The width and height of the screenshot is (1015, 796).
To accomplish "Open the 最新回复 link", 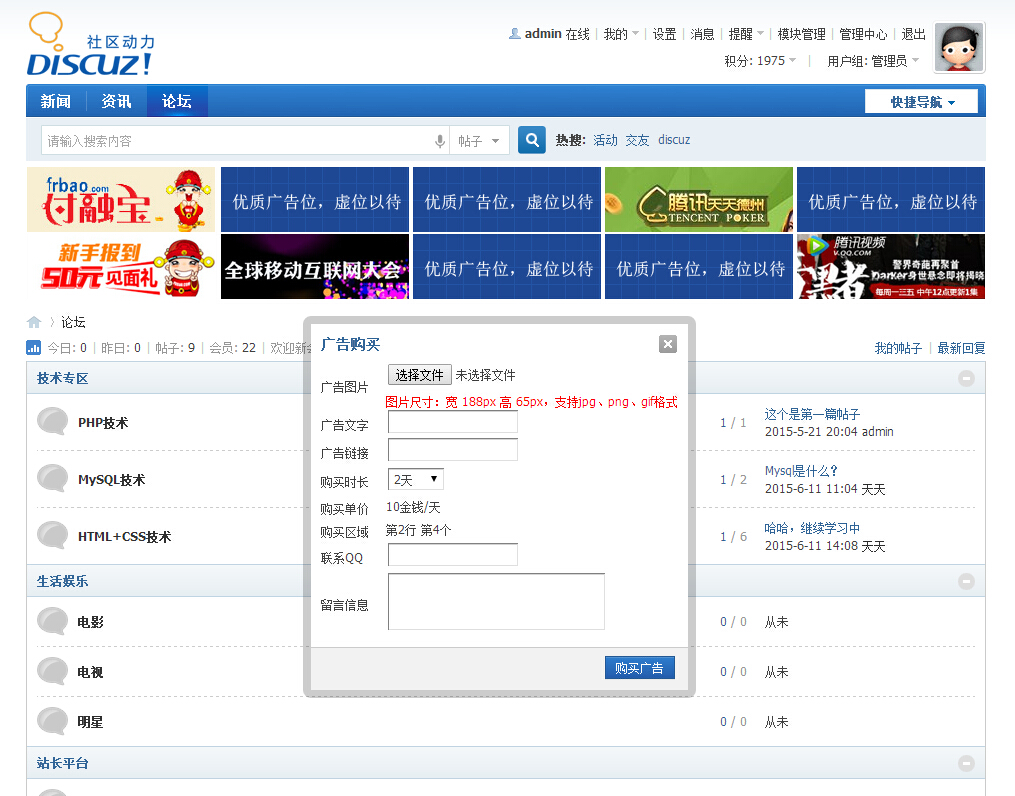I will (x=961, y=348).
